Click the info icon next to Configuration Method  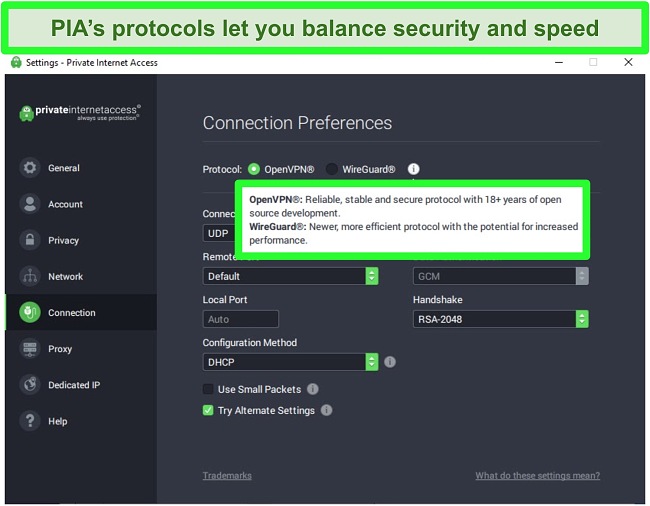point(390,362)
